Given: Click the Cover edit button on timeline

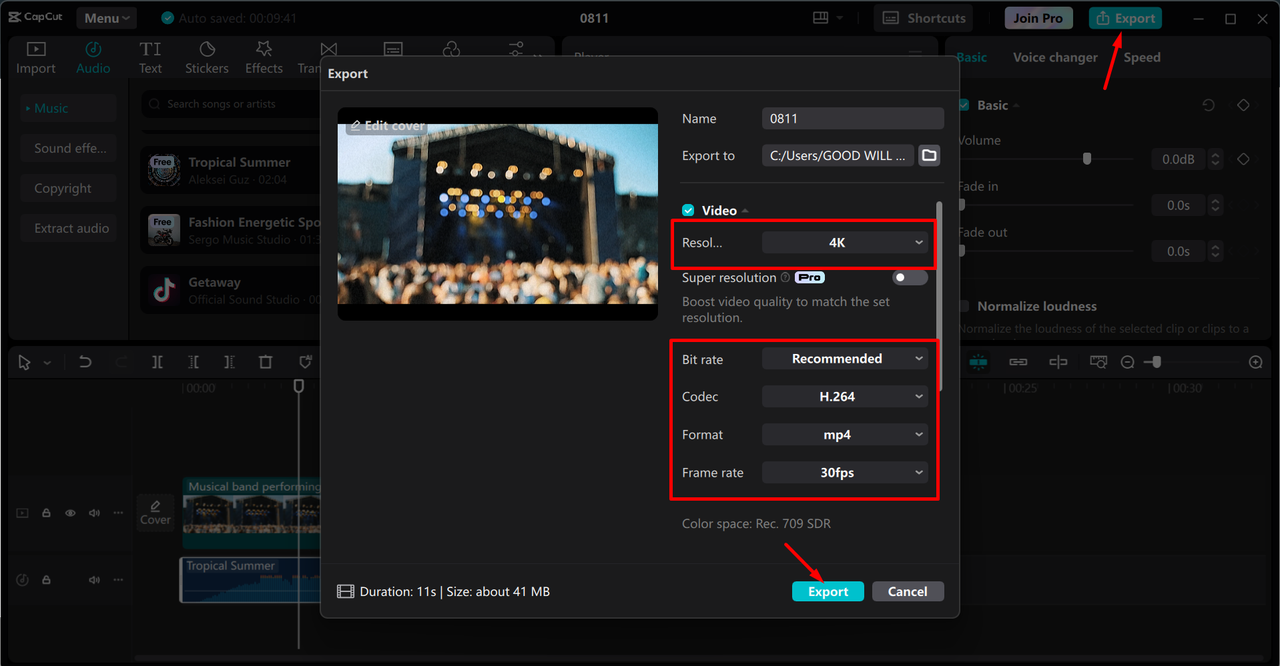Looking at the screenshot, I should [x=155, y=513].
